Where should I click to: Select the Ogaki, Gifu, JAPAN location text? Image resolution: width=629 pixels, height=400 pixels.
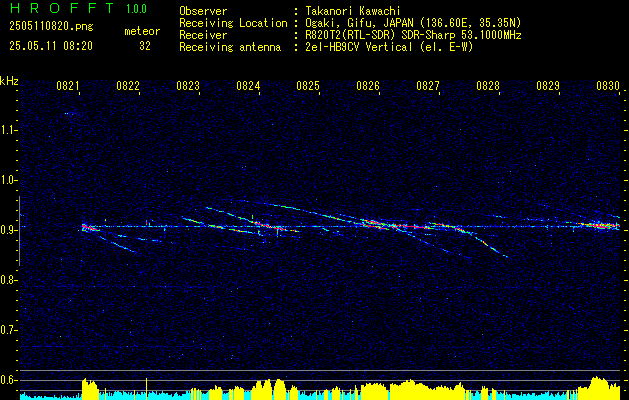[413, 23]
